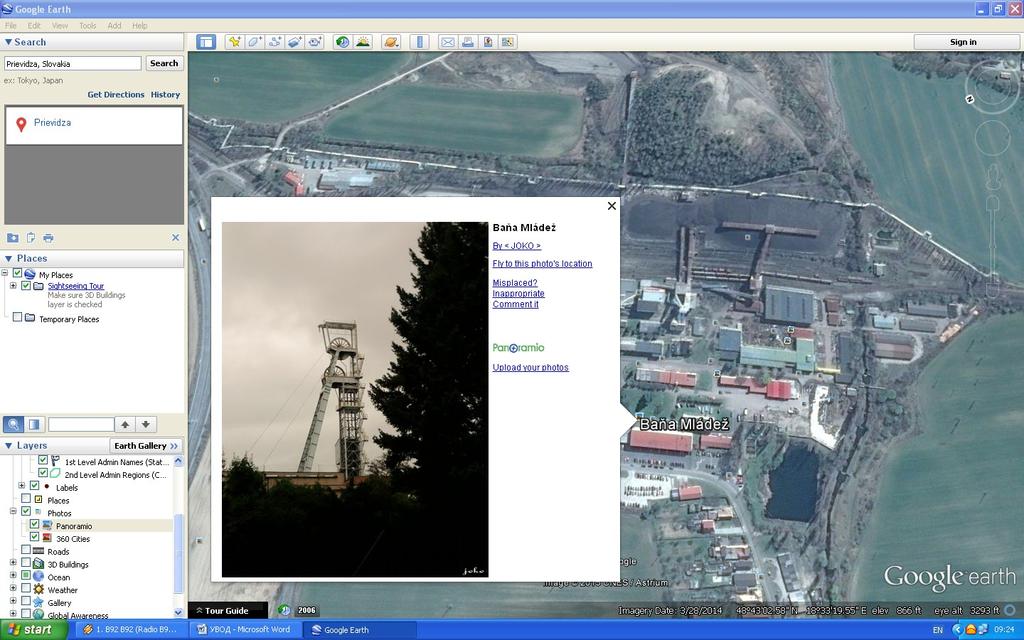
Task: Collapse the Search panel triangle
Action: [8, 42]
